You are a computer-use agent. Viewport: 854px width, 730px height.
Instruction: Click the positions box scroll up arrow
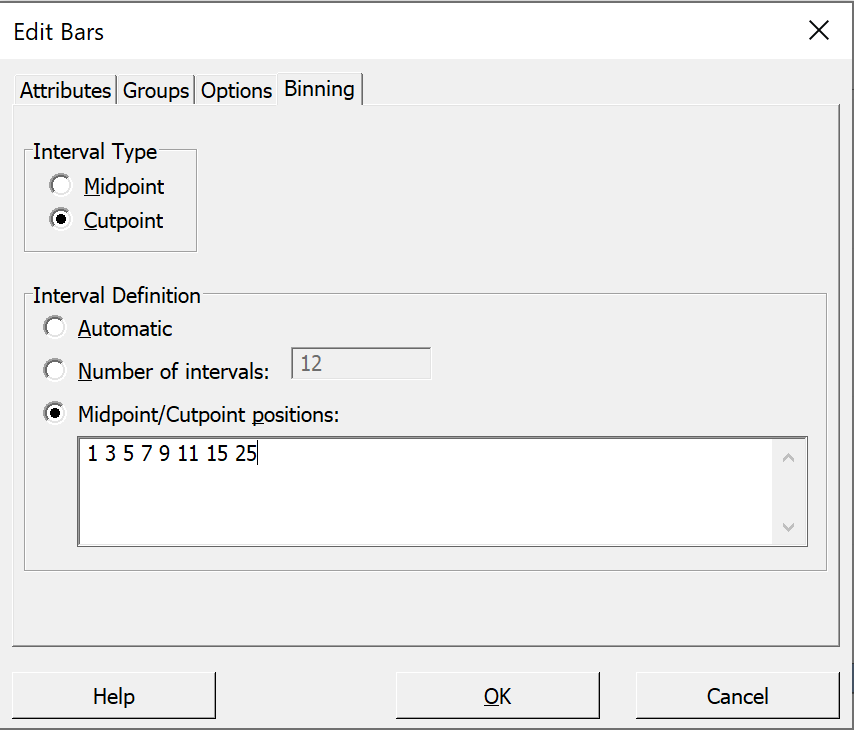[788, 458]
